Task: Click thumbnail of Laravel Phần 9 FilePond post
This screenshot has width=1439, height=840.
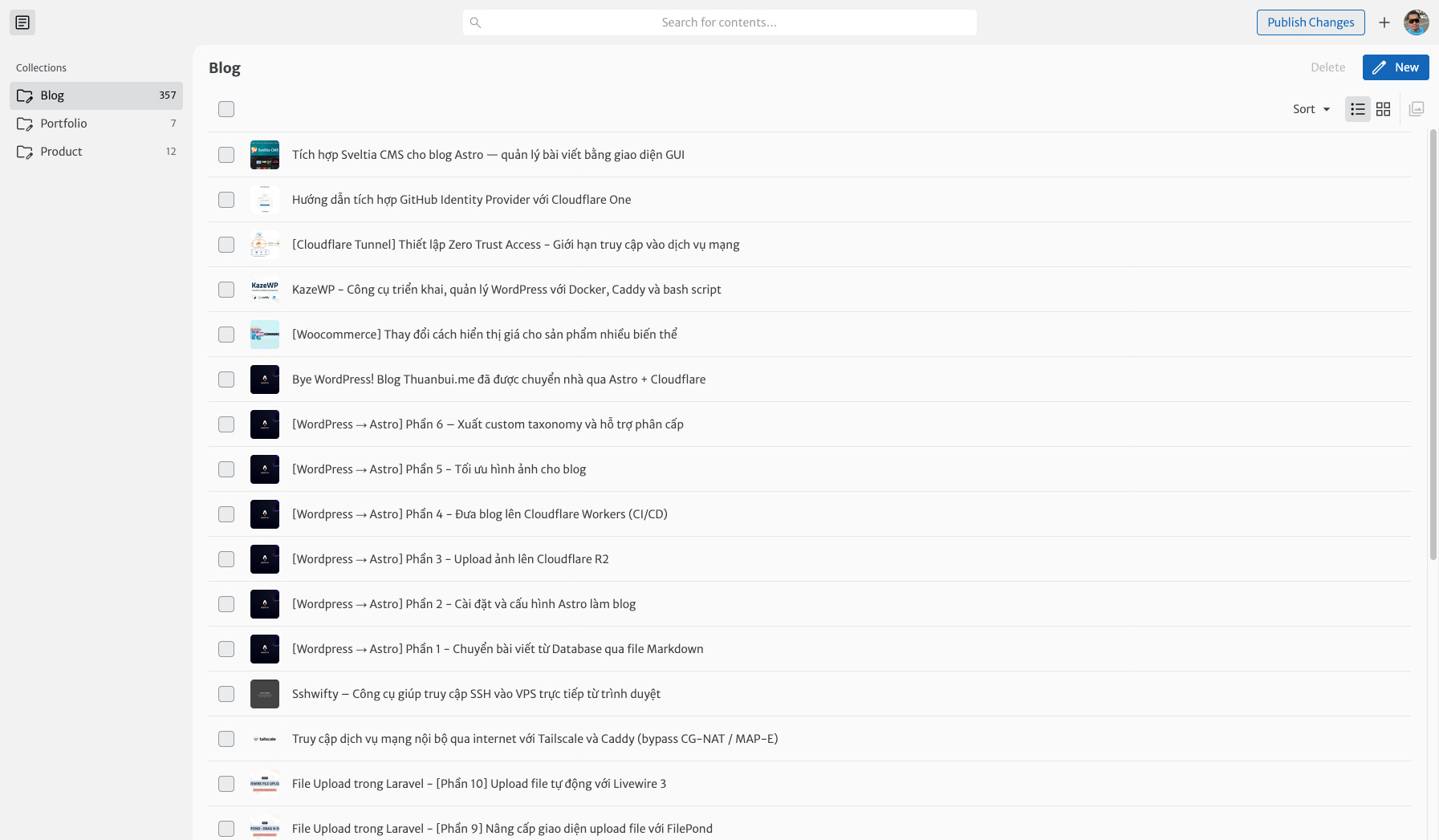Action: pos(265,829)
